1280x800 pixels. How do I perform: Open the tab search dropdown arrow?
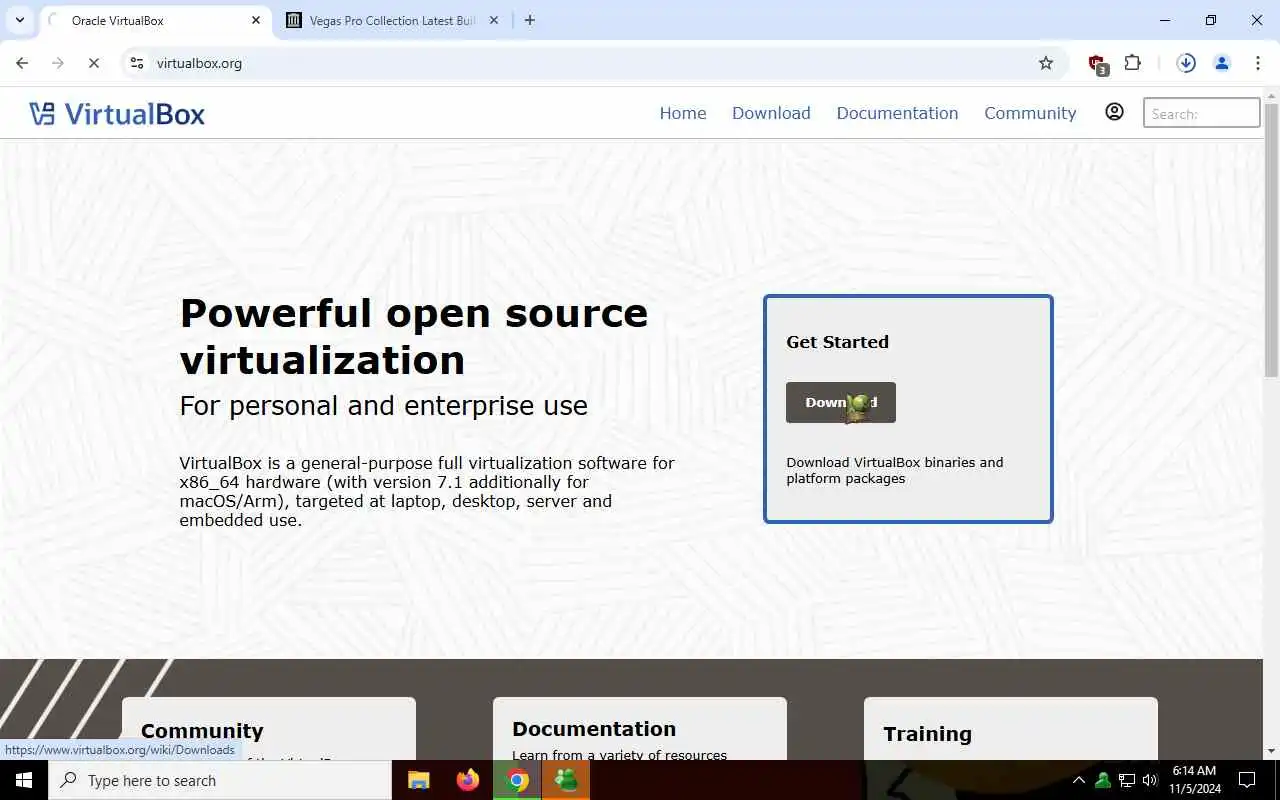[x=19, y=20]
